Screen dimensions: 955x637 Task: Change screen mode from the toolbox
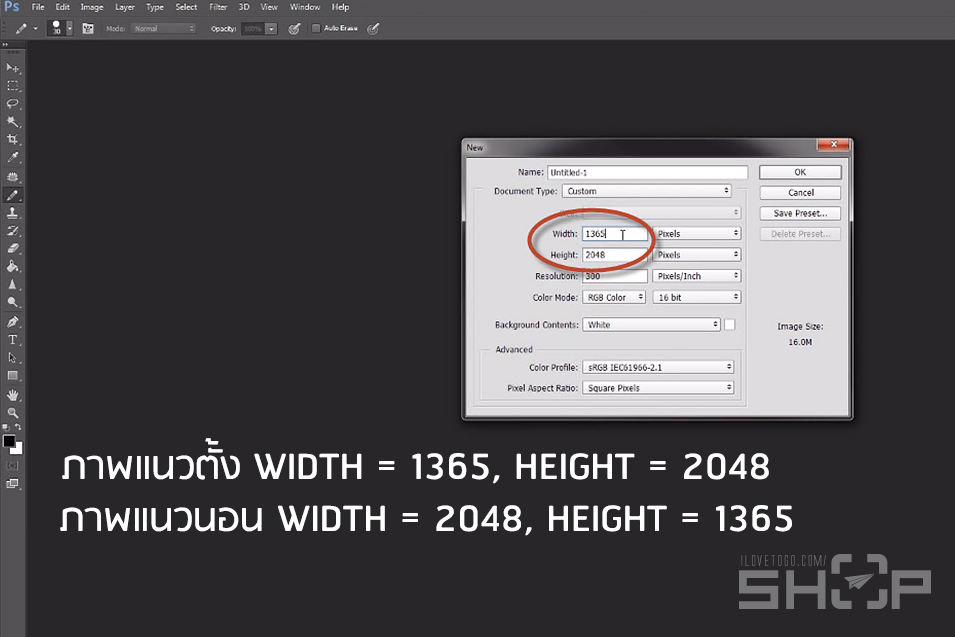tap(12, 484)
